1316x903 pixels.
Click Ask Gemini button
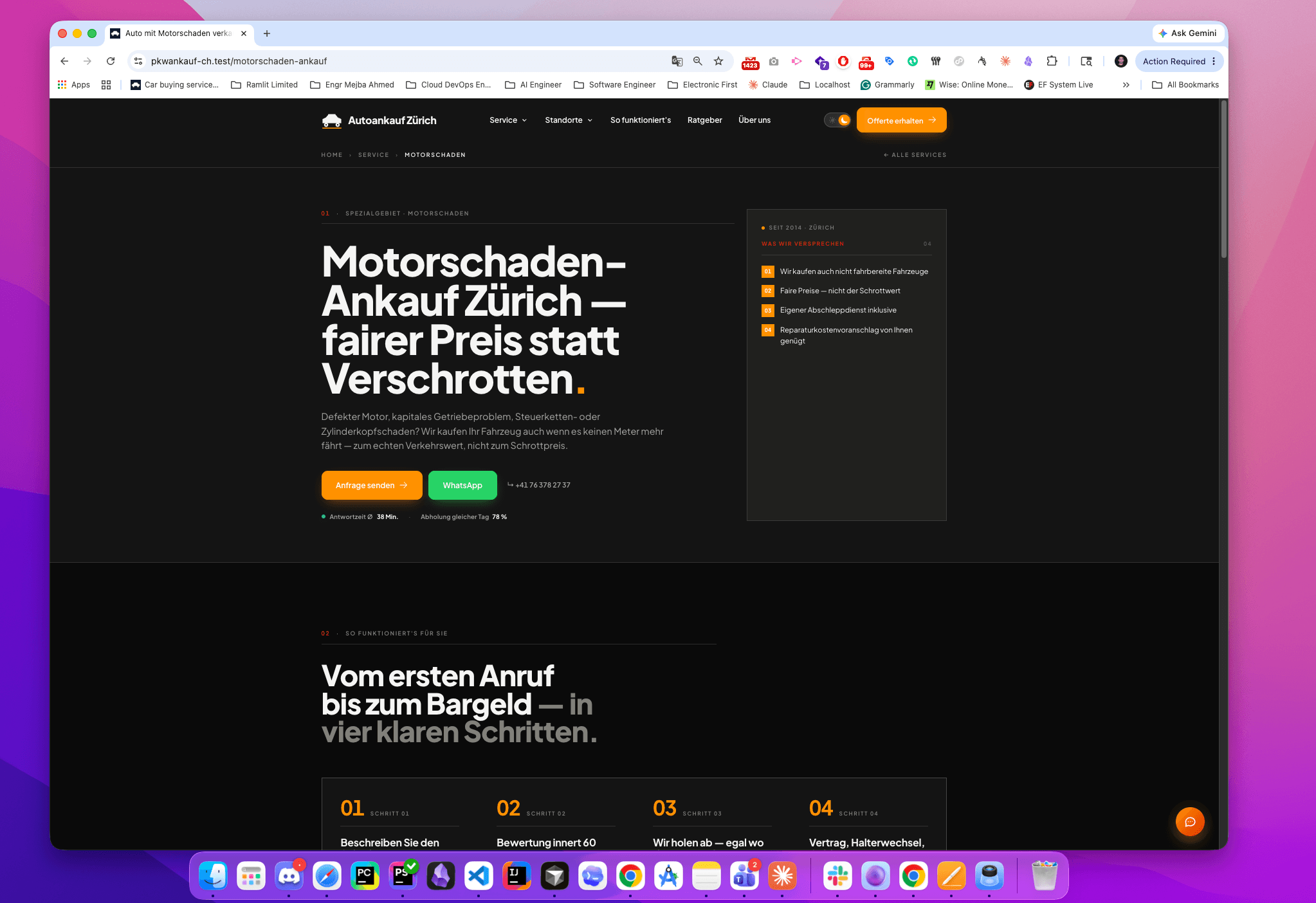1187,33
